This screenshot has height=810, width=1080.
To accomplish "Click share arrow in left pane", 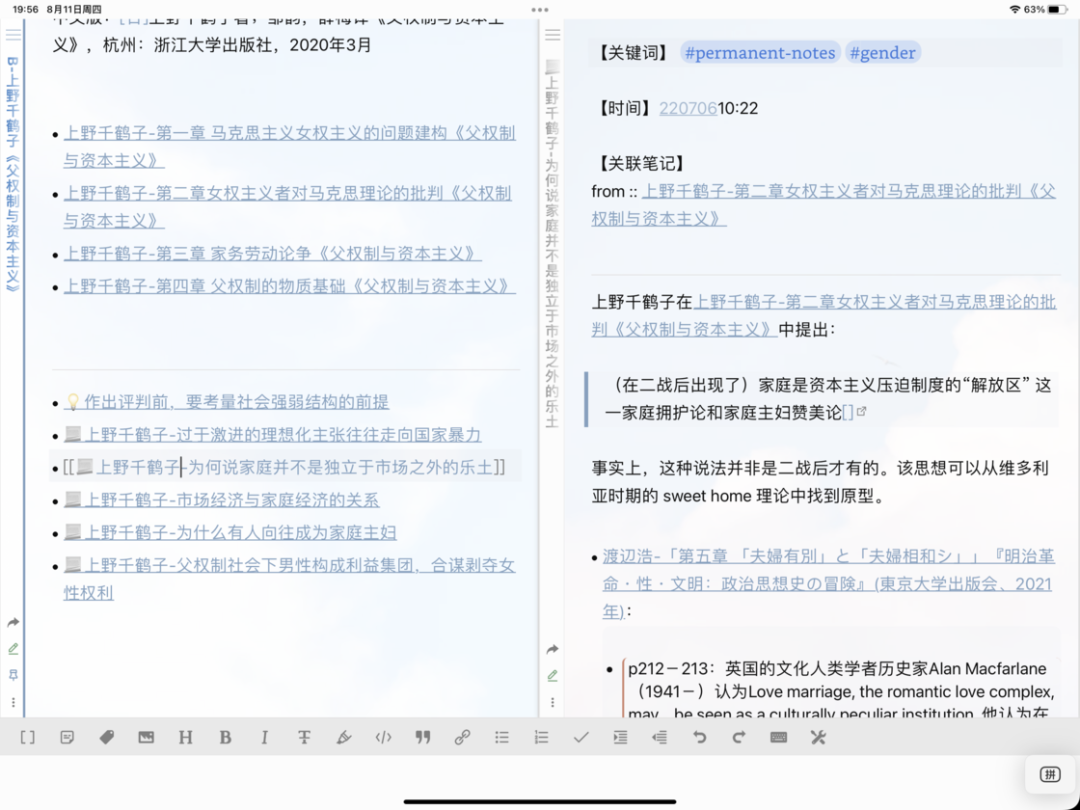I will click(x=13, y=623).
